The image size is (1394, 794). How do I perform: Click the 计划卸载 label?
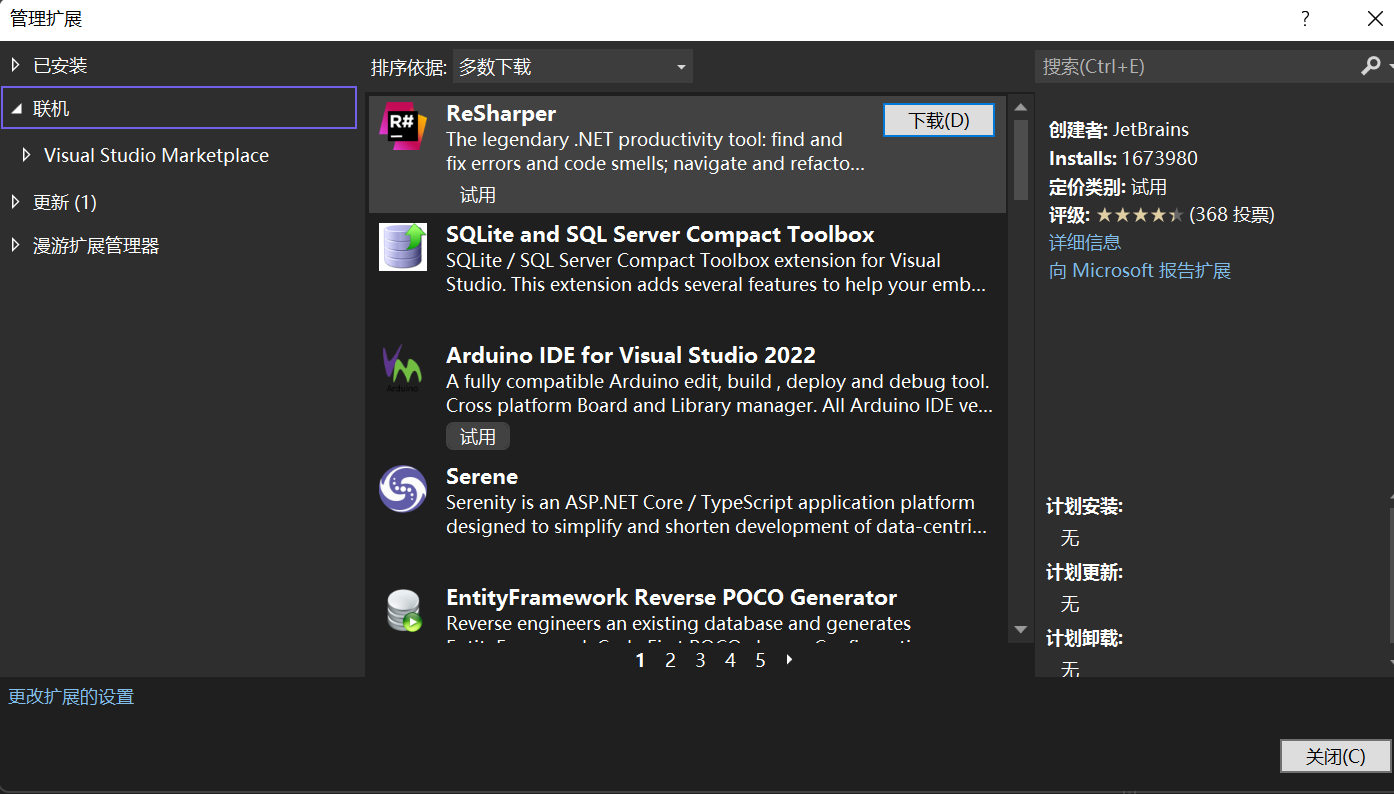(x=1085, y=638)
